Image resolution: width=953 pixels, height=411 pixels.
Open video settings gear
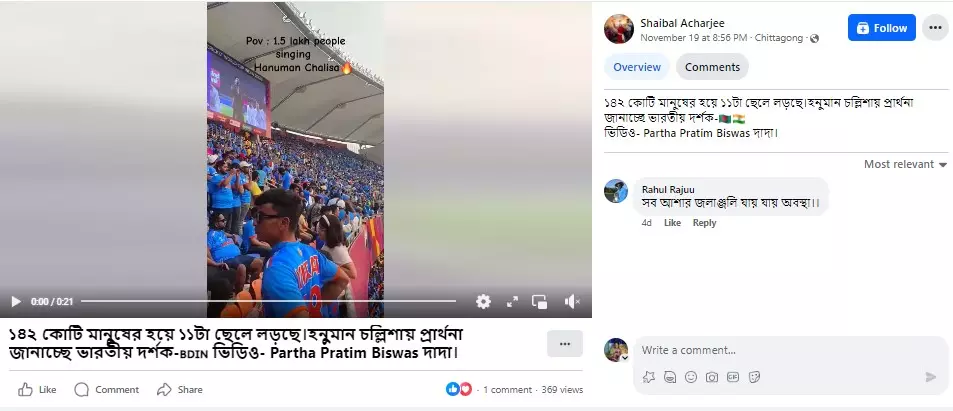(x=483, y=302)
